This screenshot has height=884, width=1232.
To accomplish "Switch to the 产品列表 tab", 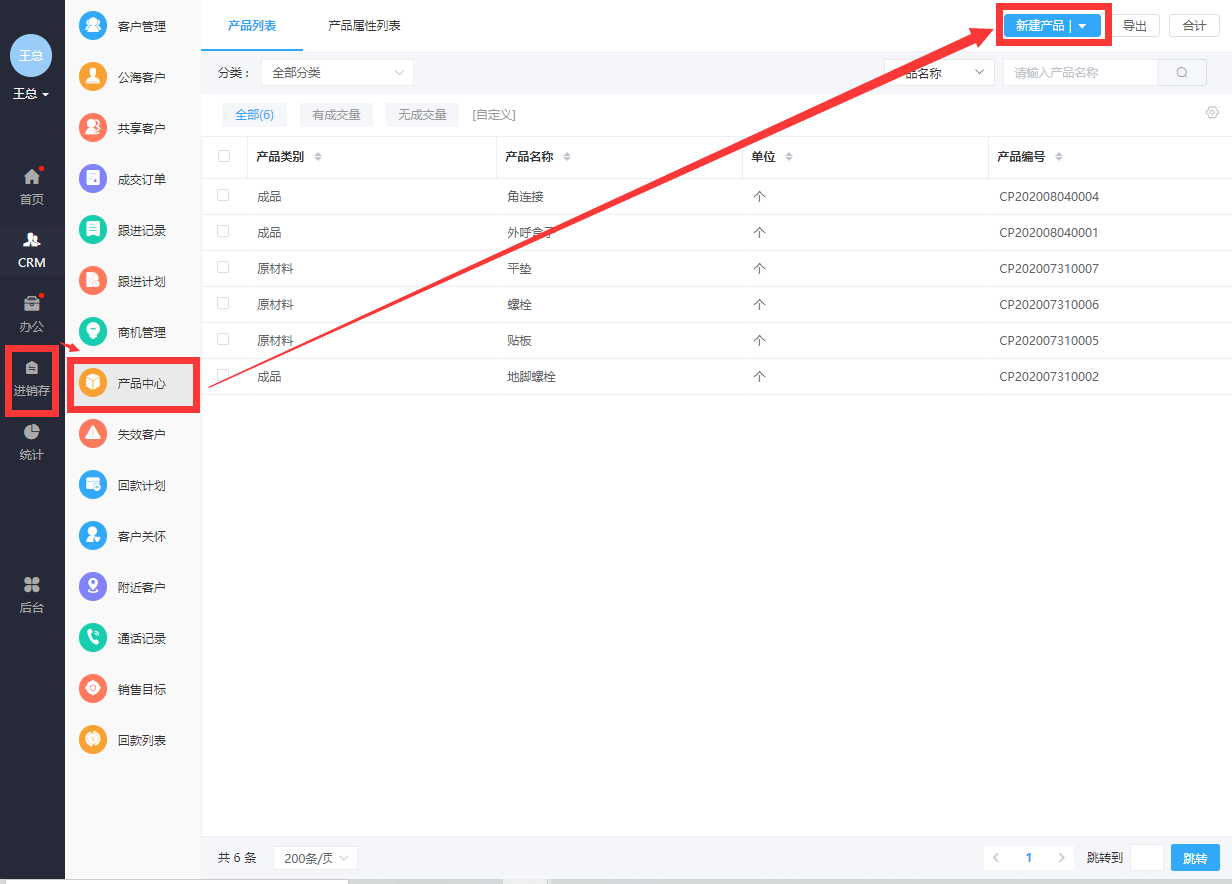I will point(252,26).
